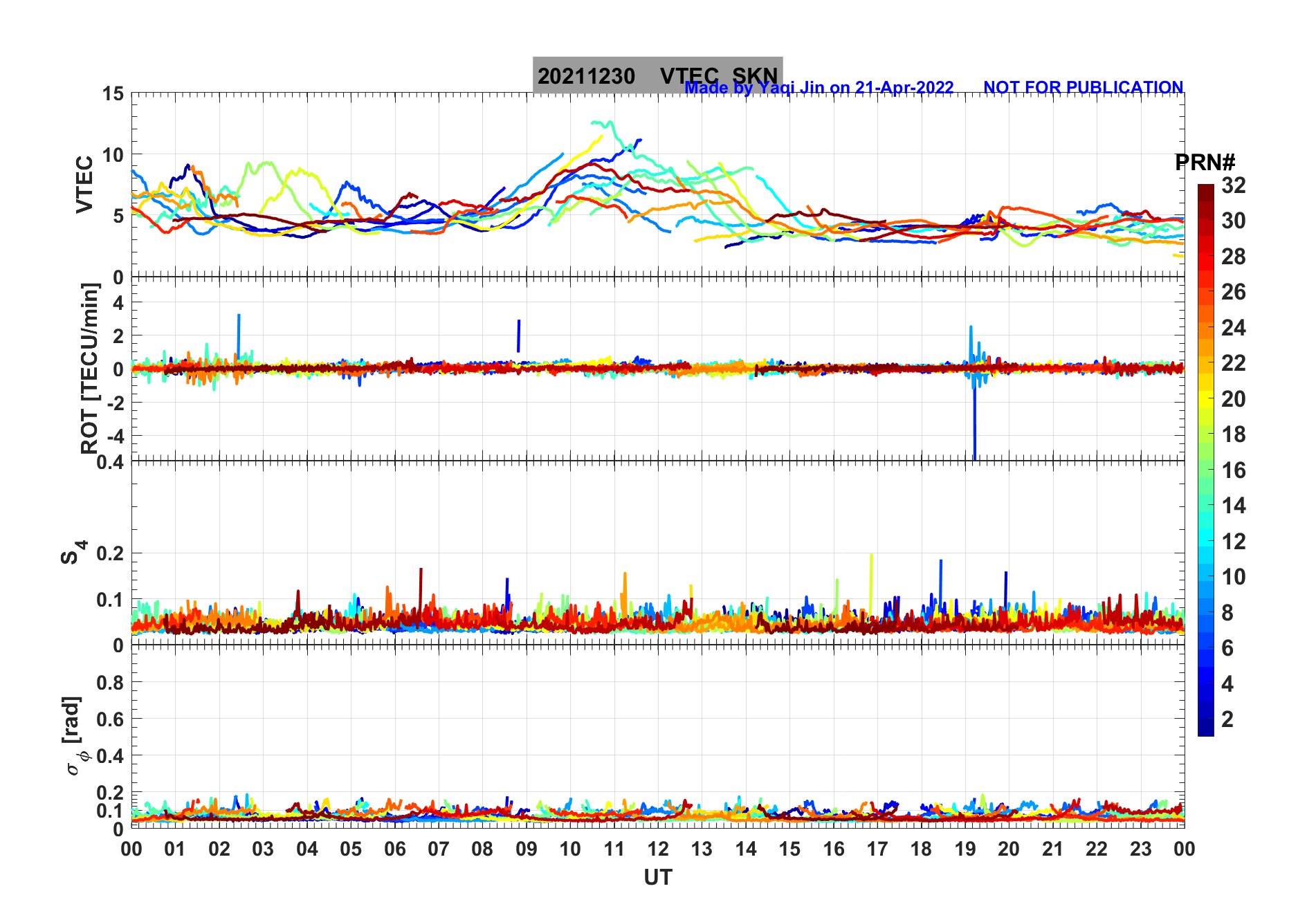This screenshot has height=920, width=1316.
Task: Click colorbar tick label 24
Action: point(1233,328)
